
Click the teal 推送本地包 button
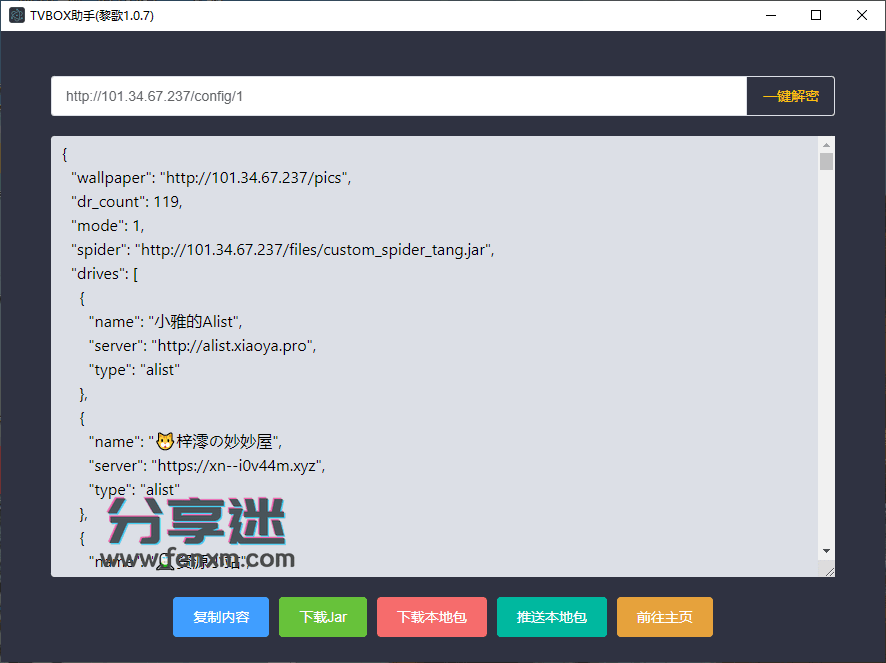click(551, 617)
